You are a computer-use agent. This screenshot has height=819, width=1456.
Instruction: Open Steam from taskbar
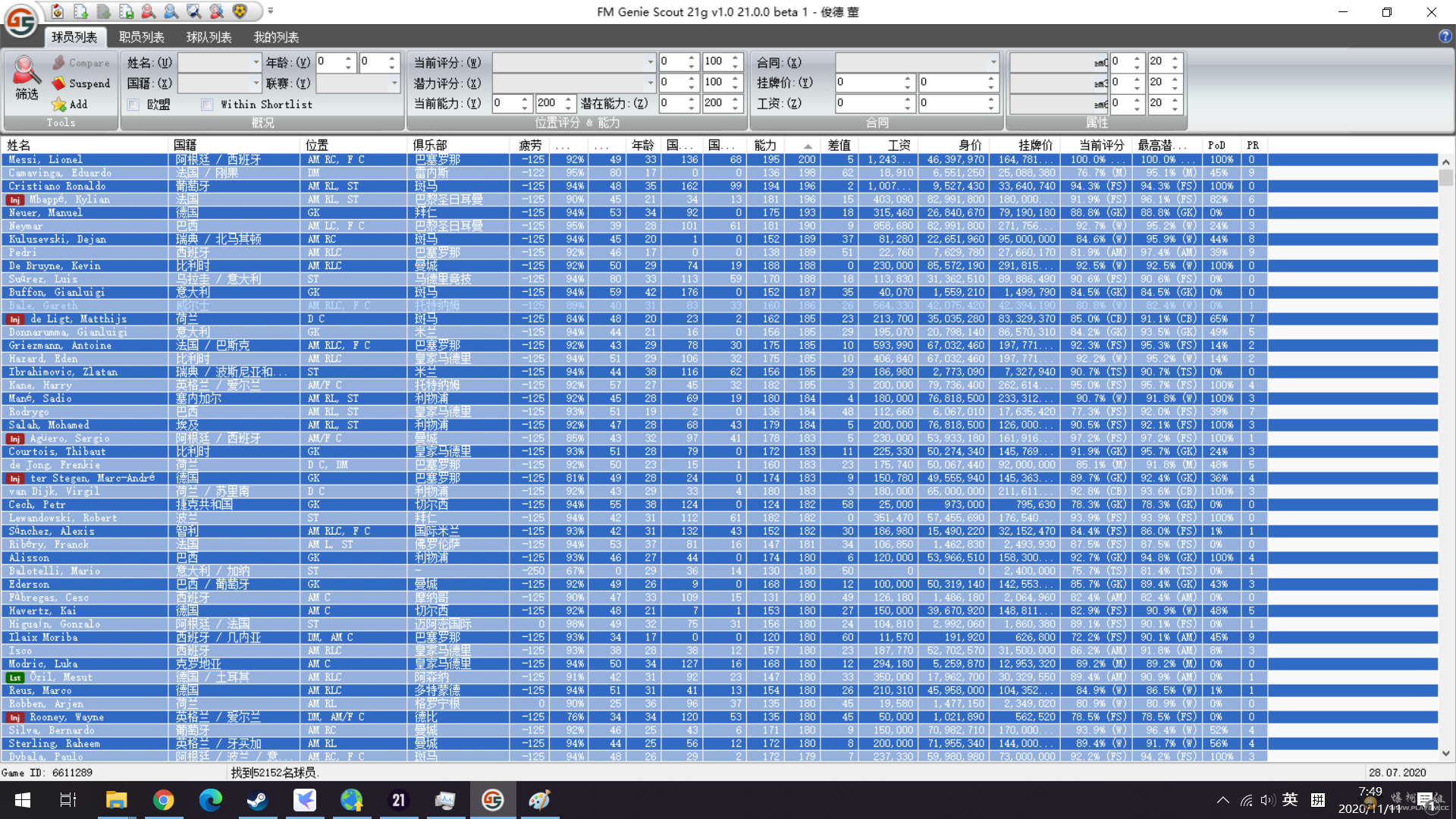pos(257,800)
